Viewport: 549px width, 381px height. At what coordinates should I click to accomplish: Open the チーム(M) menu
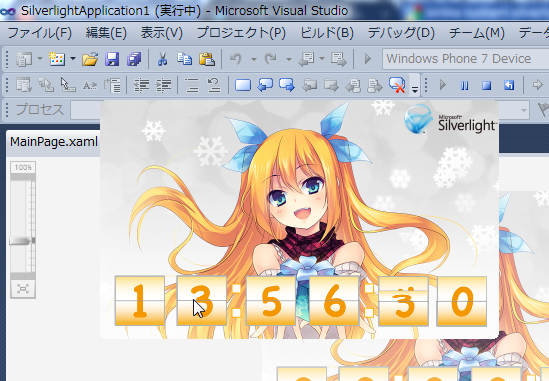point(477,33)
